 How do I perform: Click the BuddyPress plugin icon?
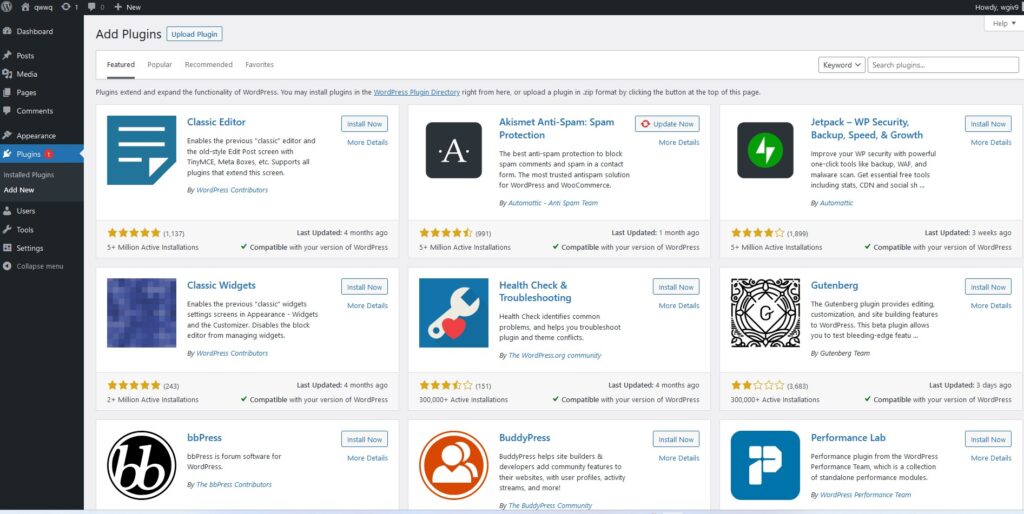[x=453, y=465]
